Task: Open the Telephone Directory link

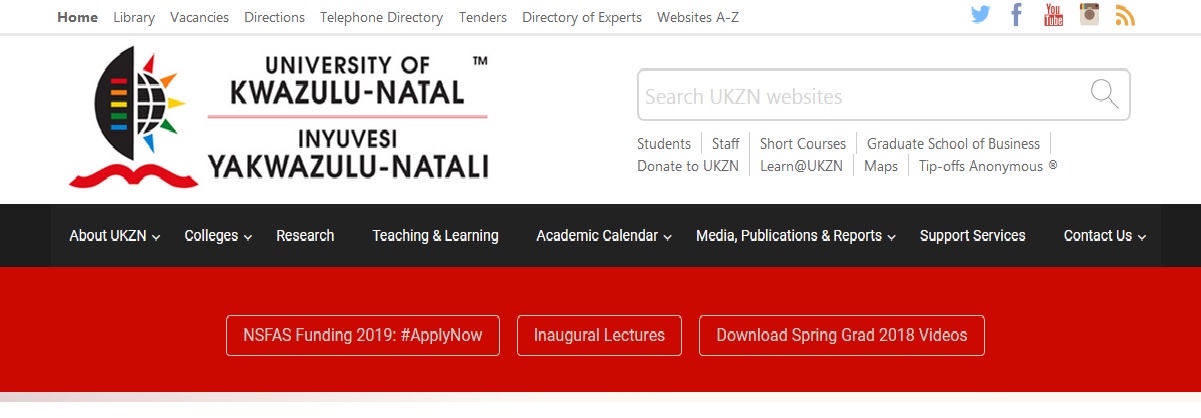Action: 381,17
